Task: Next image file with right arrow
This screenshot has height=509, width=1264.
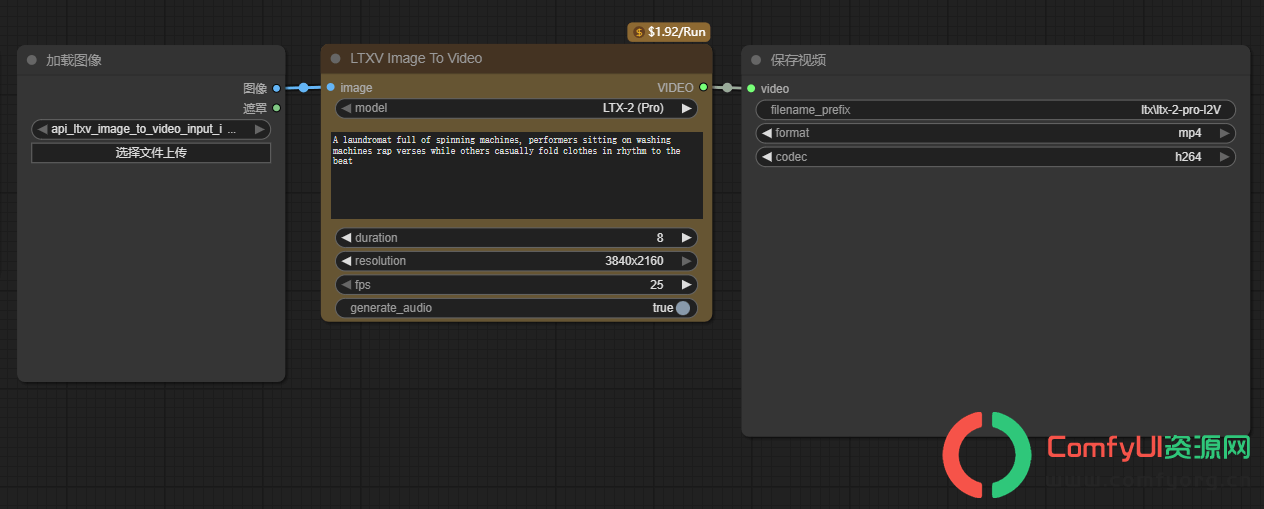Action: (259, 129)
